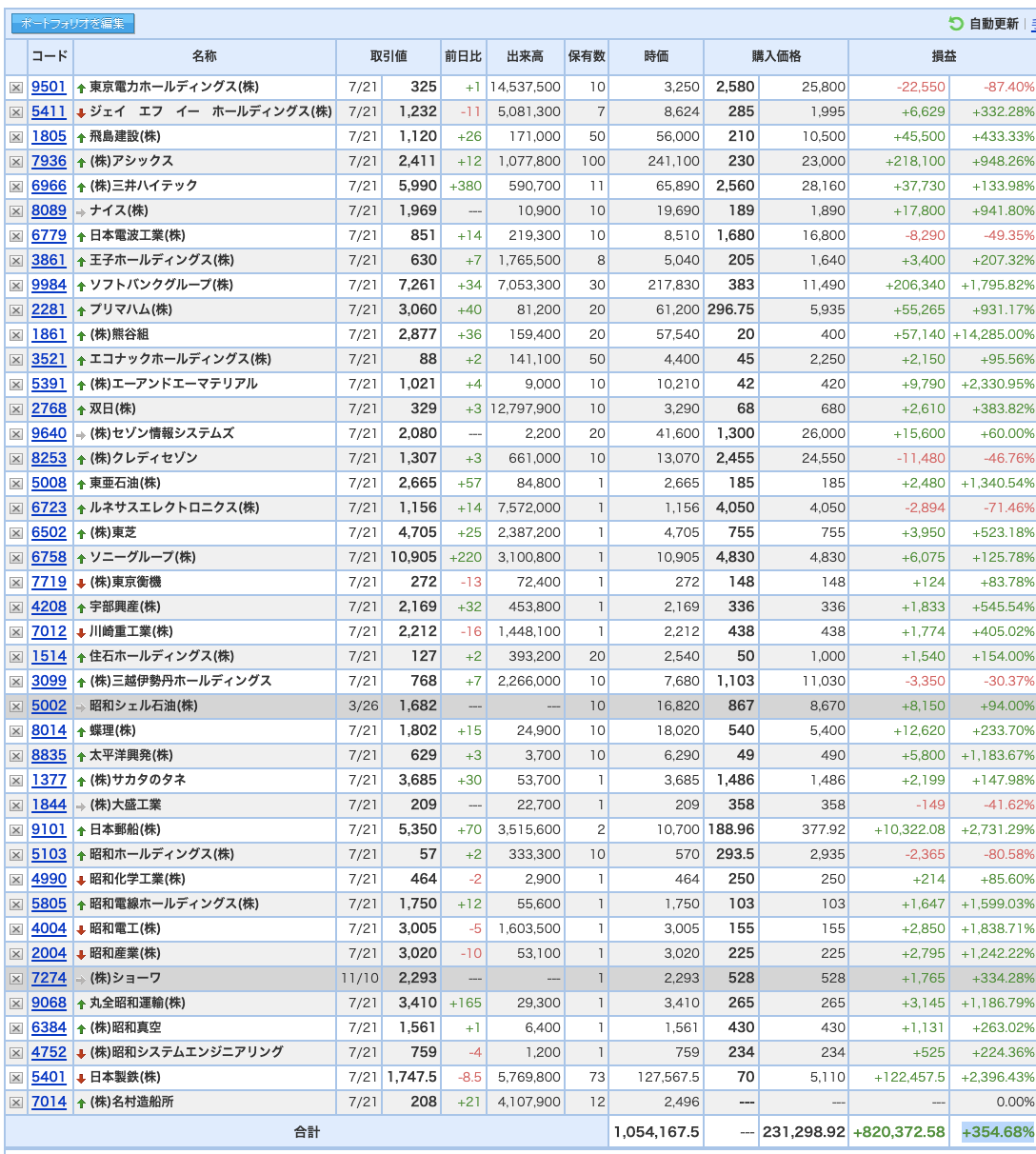
Task: Open stock code link 9501
Action: [x=49, y=87]
